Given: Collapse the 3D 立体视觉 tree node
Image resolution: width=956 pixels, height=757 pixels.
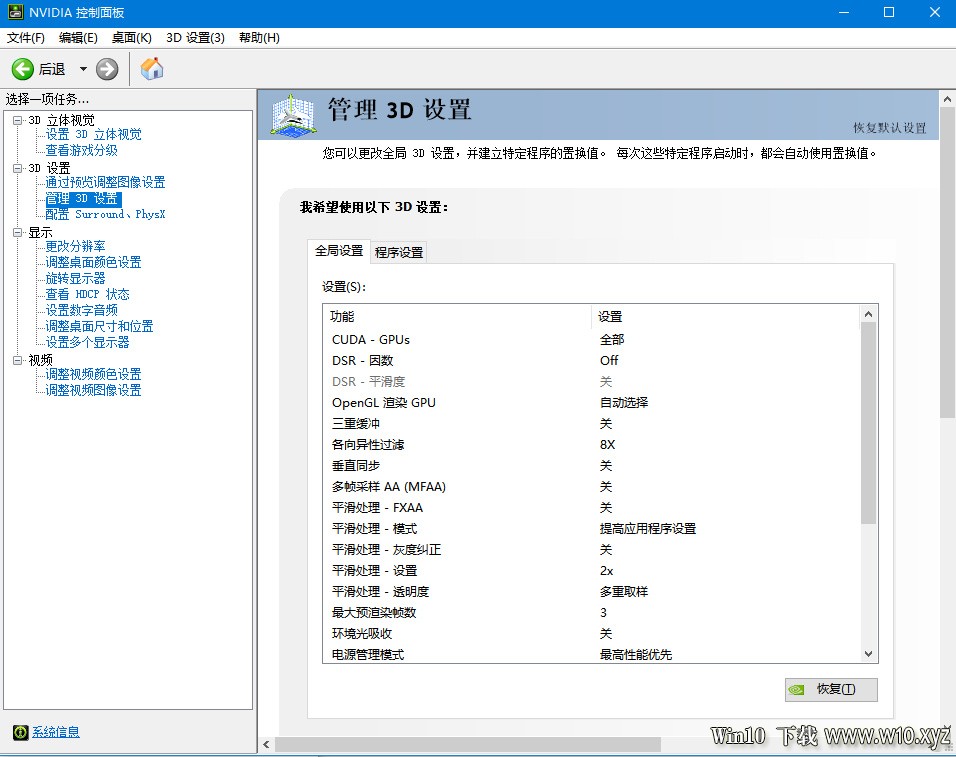Looking at the screenshot, I should (18, 120).
